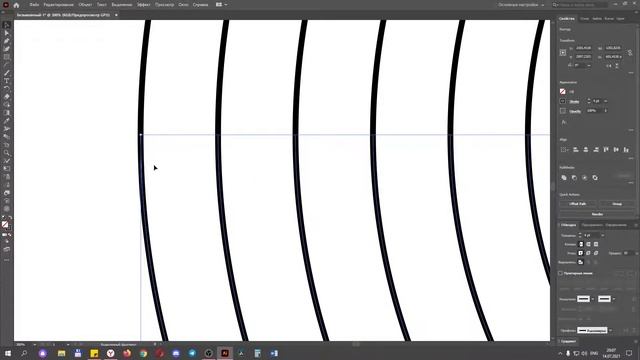
Task: Open the end arrowhead dropdown
Action: coord(613,299)
